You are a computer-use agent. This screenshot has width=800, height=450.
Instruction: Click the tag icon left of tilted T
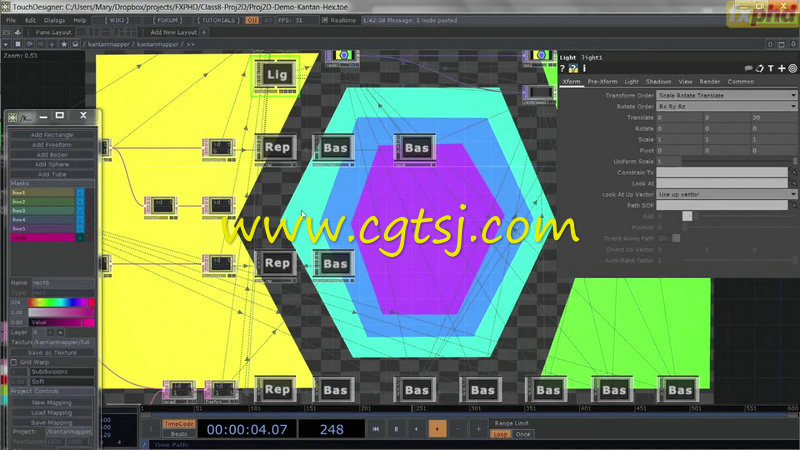point(760,68)
